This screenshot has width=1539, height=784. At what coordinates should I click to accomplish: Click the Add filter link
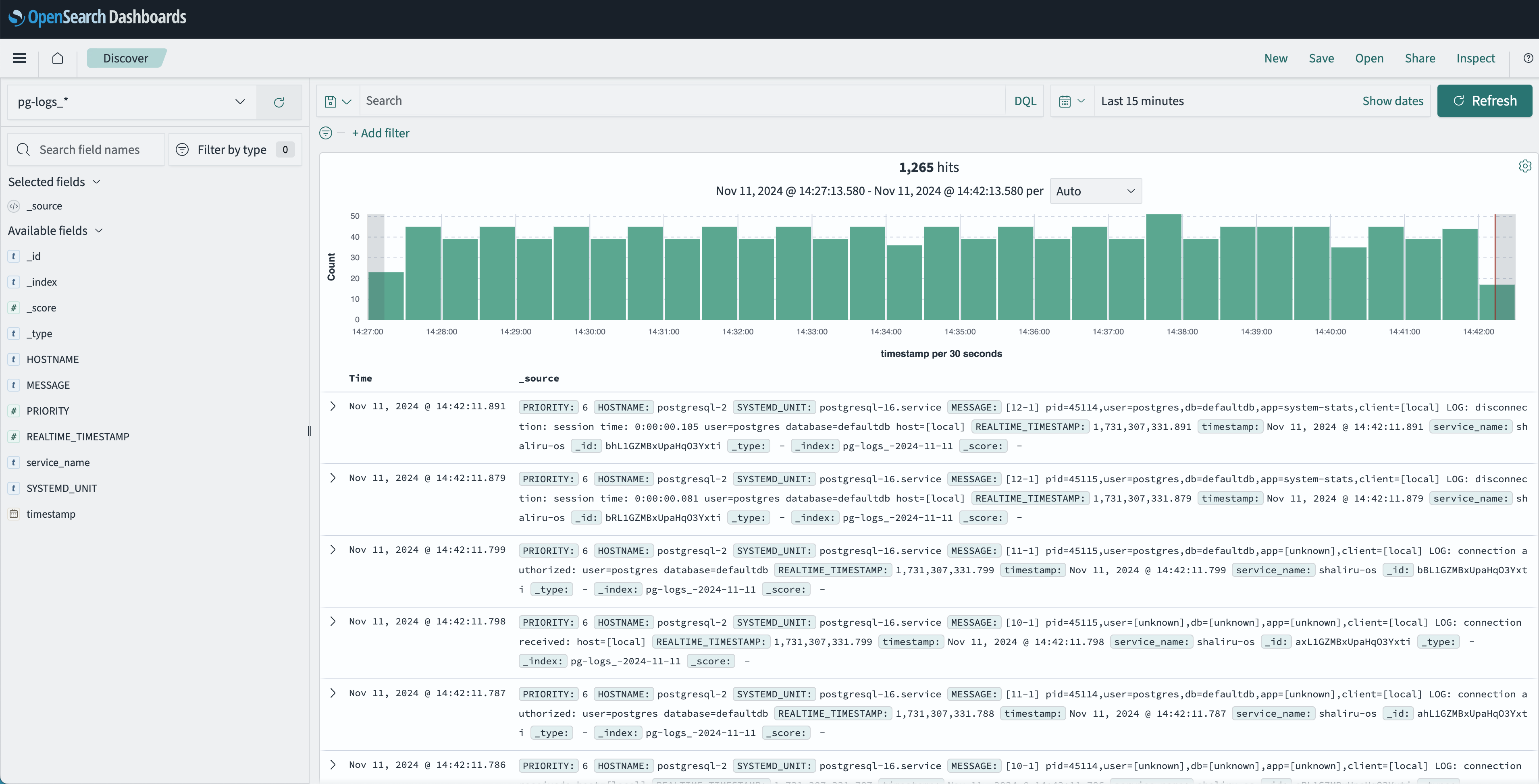point(381,133)
